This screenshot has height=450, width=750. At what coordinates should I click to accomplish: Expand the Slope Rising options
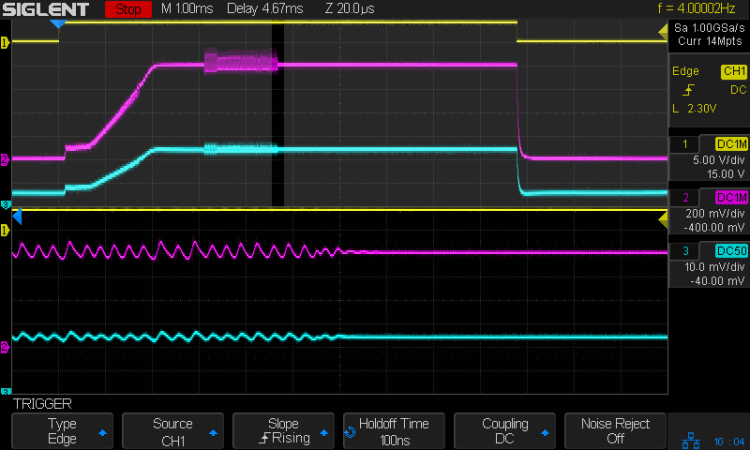point(283,430)
